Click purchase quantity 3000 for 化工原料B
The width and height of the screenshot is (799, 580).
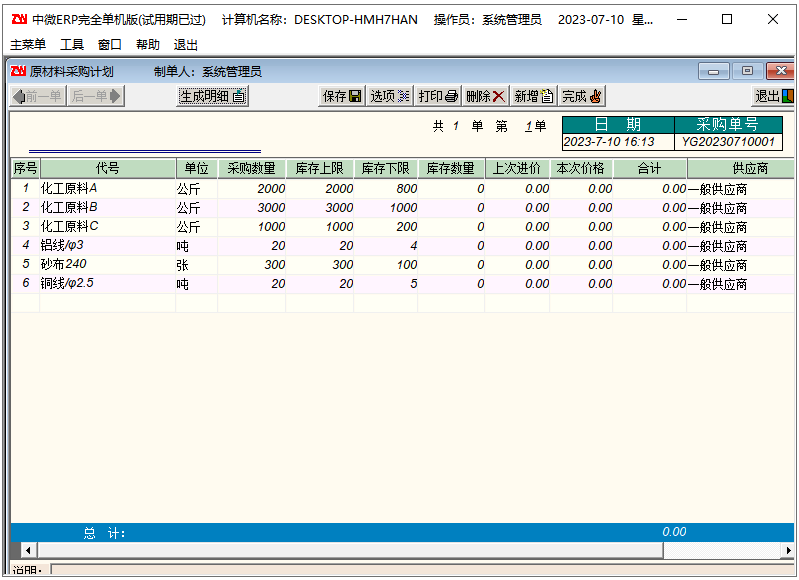(252, 207)
